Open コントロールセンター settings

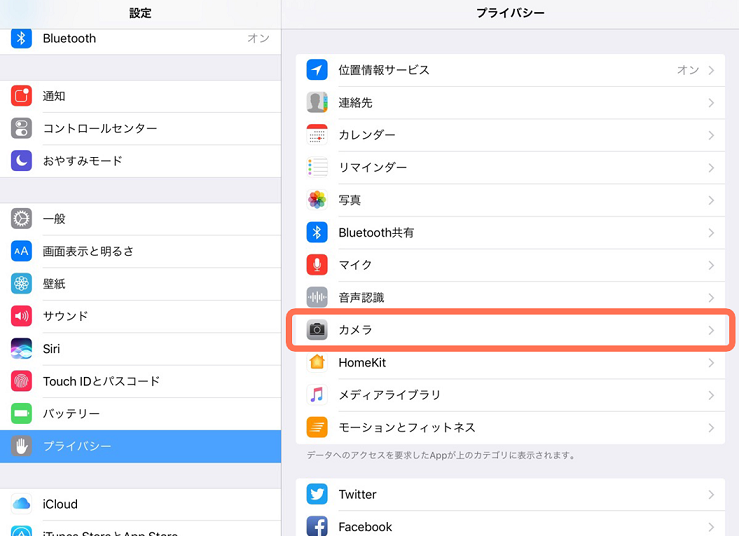click(x=140, y=129)
